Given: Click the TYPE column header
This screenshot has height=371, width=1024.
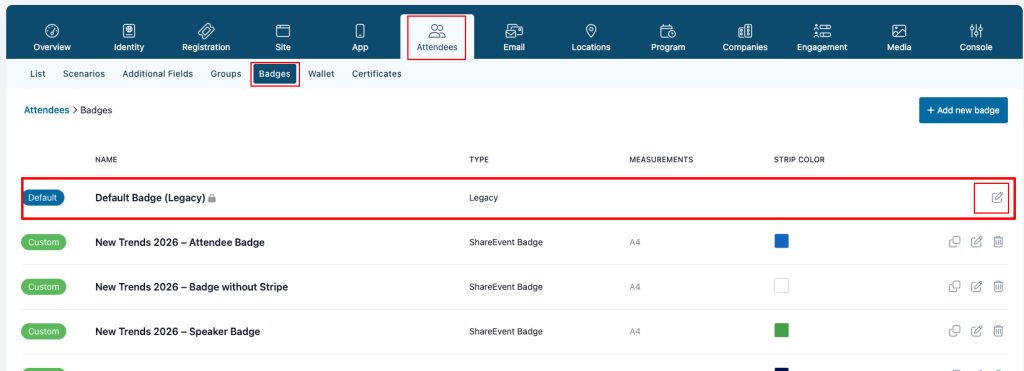Looking at the screenshot, I should pos(479,159).
